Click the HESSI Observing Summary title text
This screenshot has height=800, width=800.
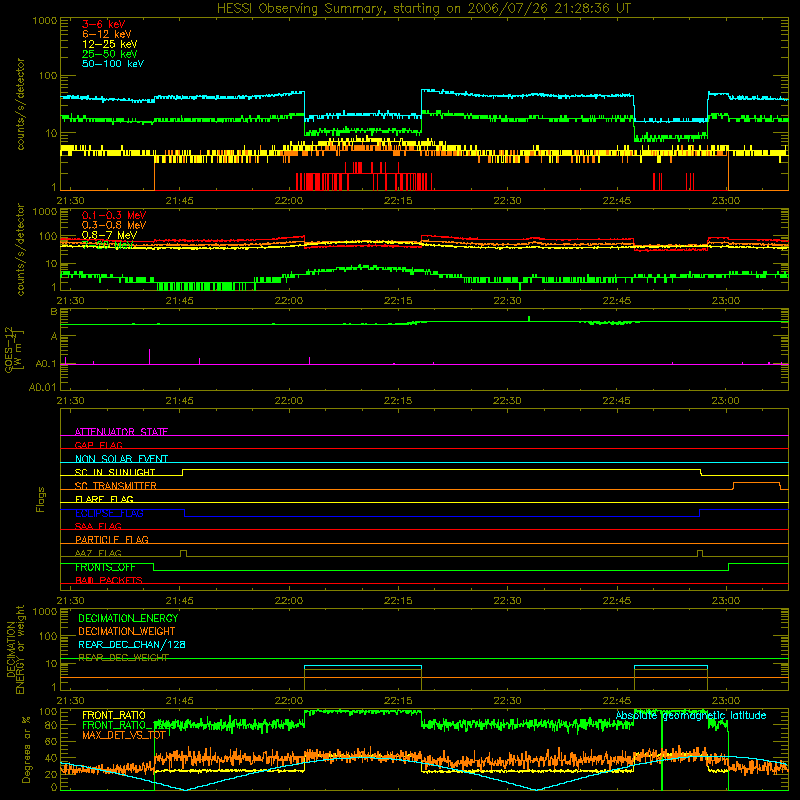(423, 9)
